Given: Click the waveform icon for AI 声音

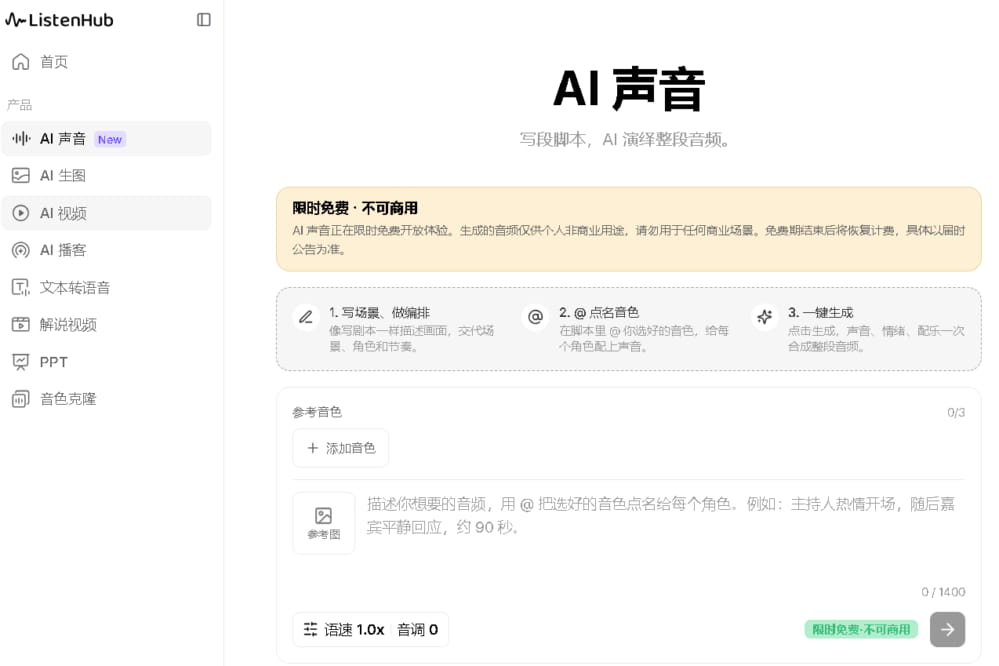Looking at the screenshot, I should click(21, 138).
